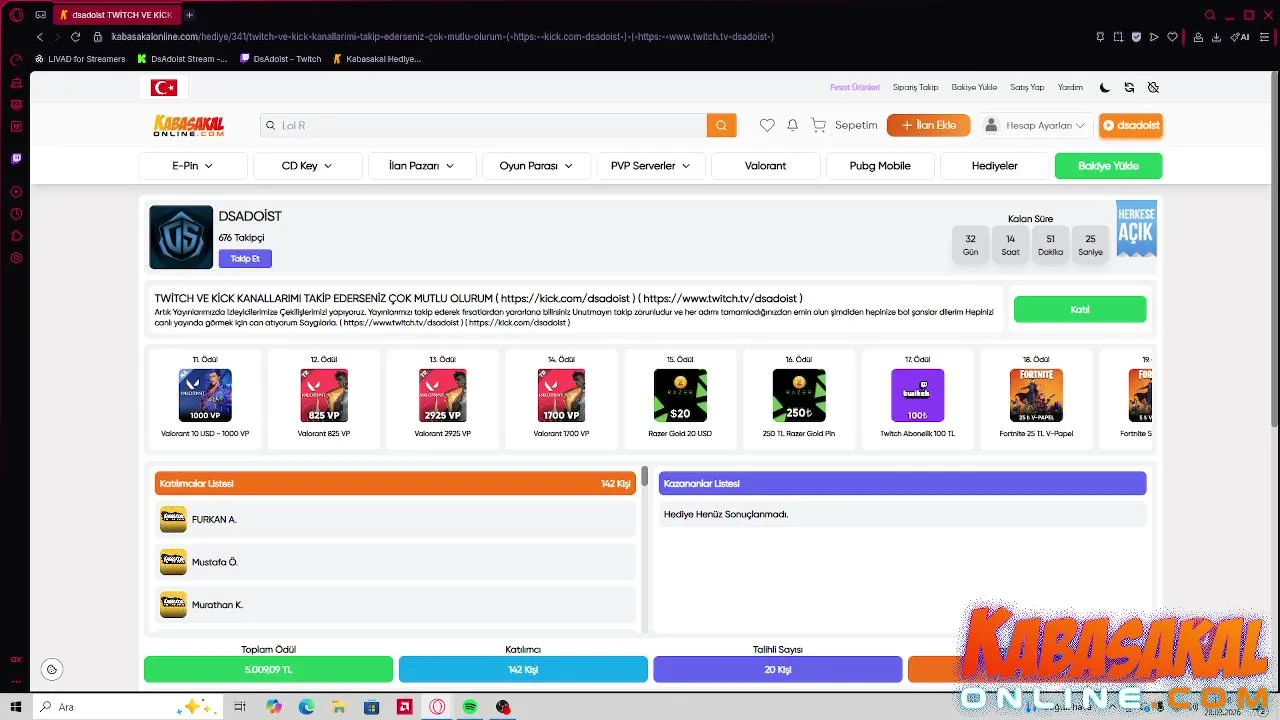The height and width of the screenshot is (720, 1280).
Task: Click the Opera GX logo menu icon
Action: point(16,15)
